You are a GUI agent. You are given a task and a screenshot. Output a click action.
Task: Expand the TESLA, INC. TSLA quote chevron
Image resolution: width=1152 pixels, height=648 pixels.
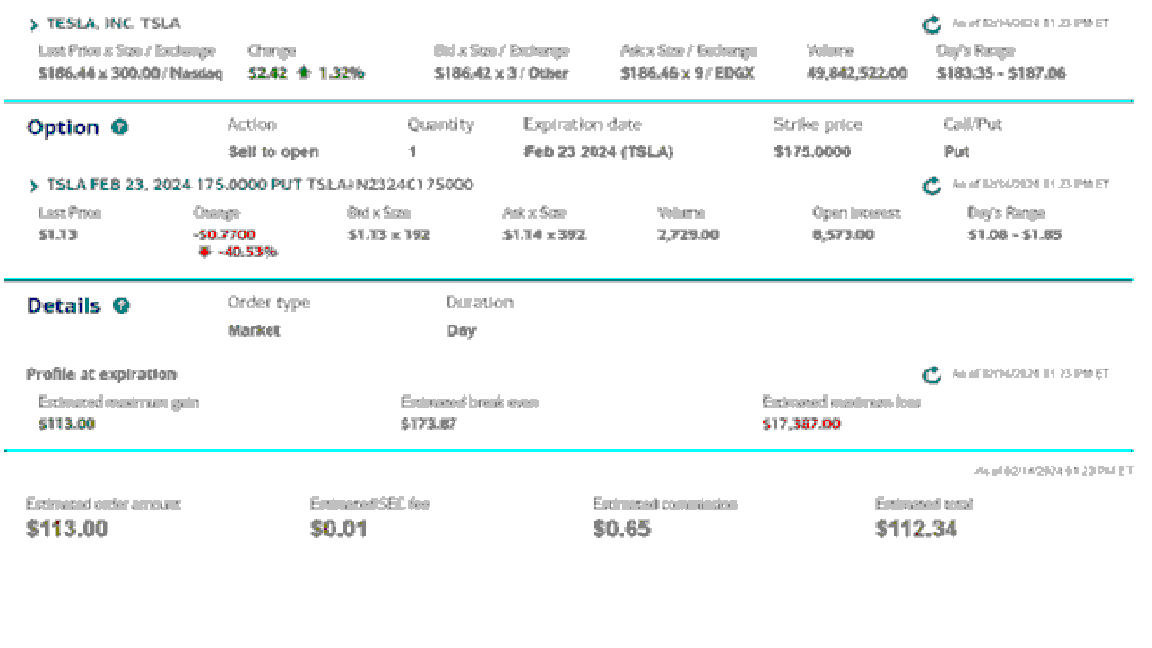[33, 25]
